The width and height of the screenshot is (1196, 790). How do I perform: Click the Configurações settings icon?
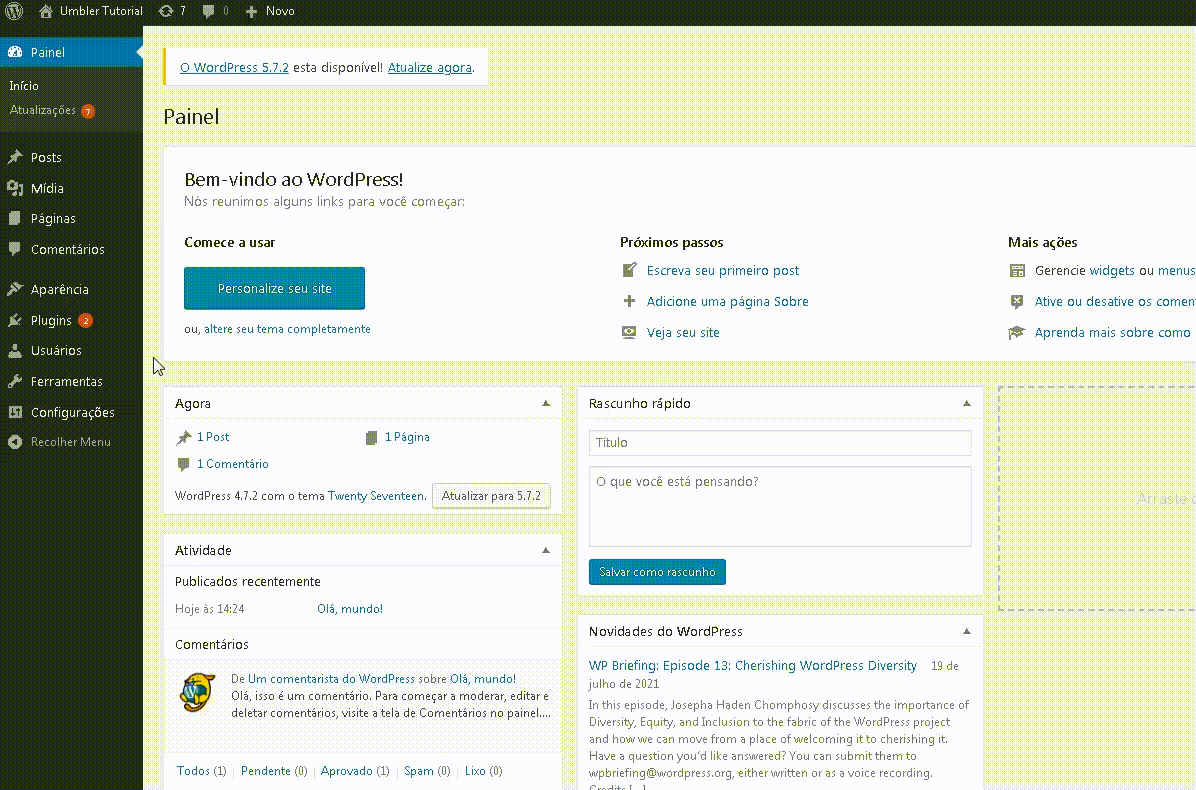pyautogui.click(x=15, y=412)
